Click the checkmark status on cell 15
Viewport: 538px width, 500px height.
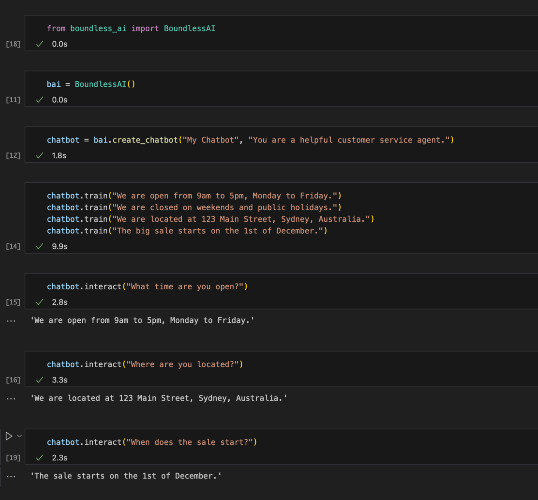(x=39, y=302)
